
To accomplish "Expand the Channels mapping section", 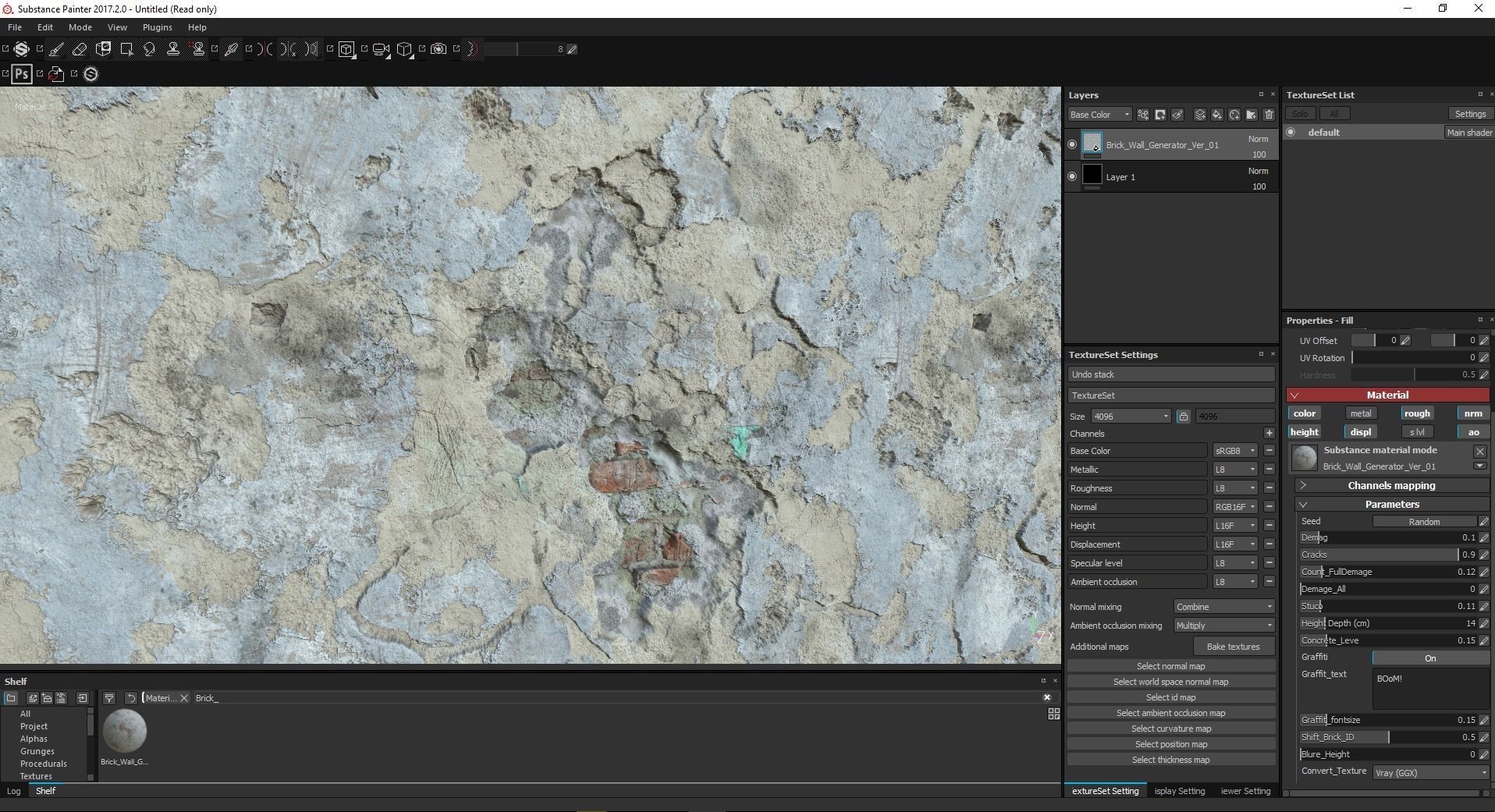I will point(1390,485).
